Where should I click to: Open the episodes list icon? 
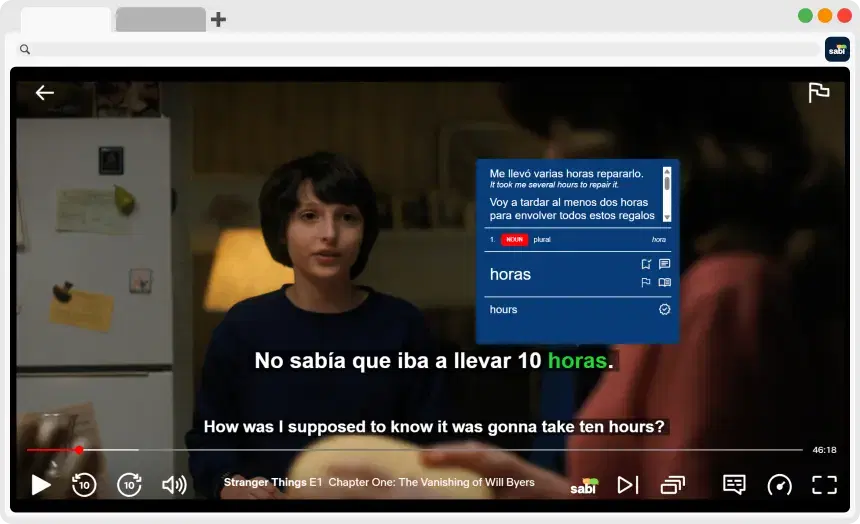pyautogui.click(x=673, y=484)
